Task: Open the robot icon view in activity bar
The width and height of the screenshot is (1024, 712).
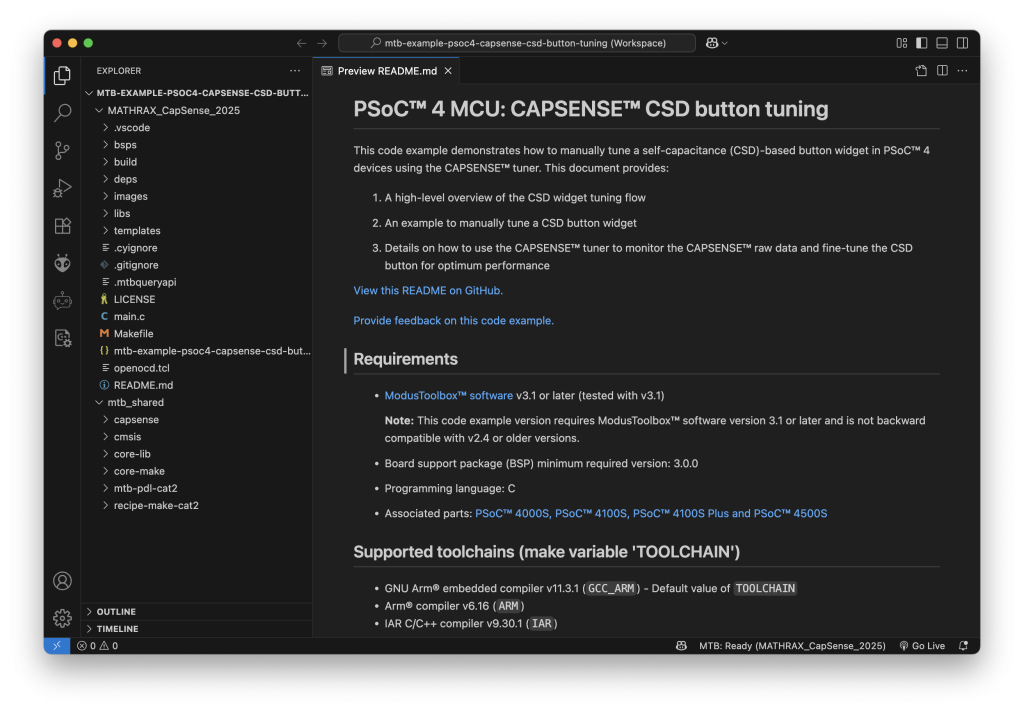Action: pyautogui.click(x=62, y=301)
